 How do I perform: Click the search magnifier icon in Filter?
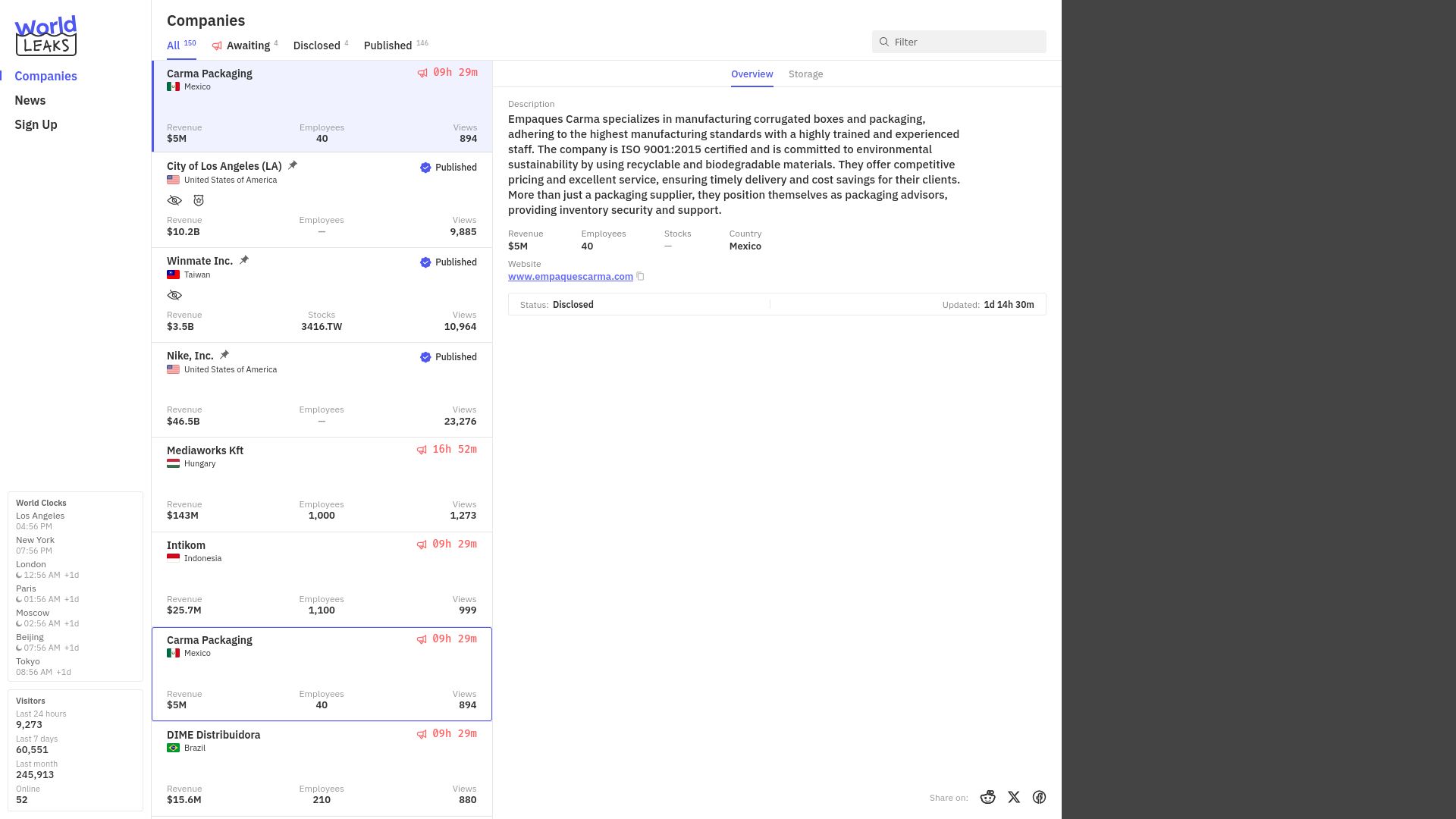tap(884, 42)
